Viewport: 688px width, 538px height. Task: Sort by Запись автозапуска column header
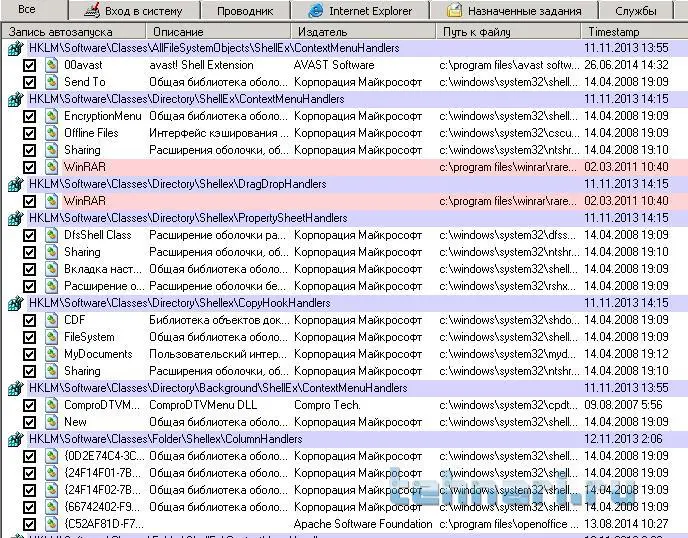(x=73, y=32)
